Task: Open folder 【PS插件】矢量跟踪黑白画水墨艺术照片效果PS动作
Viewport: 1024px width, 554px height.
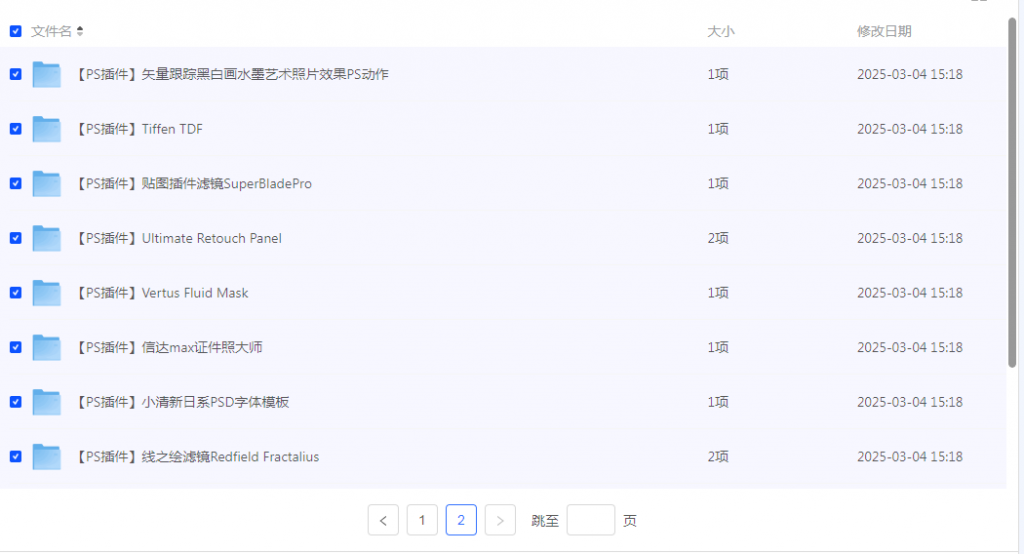Action: 231,74
